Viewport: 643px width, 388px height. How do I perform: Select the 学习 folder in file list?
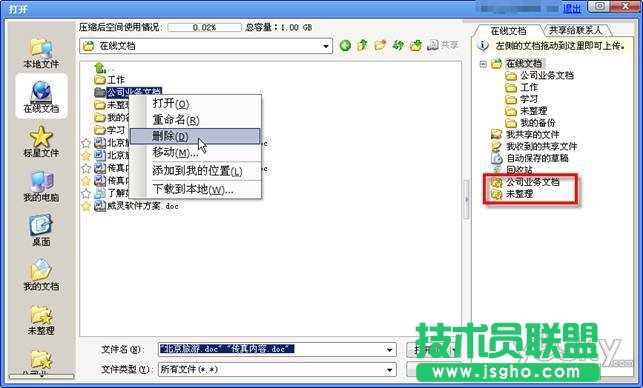coord(109,130)
